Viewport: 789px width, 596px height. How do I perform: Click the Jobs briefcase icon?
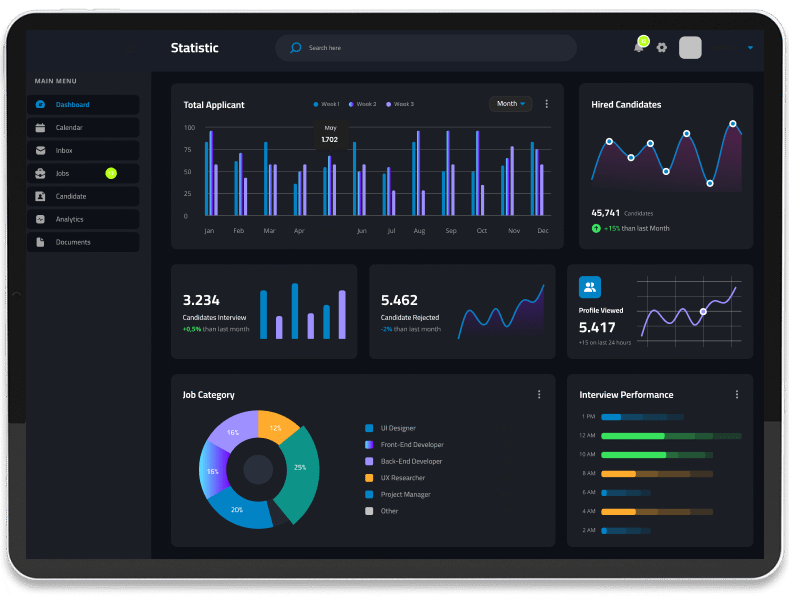coord(40,173)
